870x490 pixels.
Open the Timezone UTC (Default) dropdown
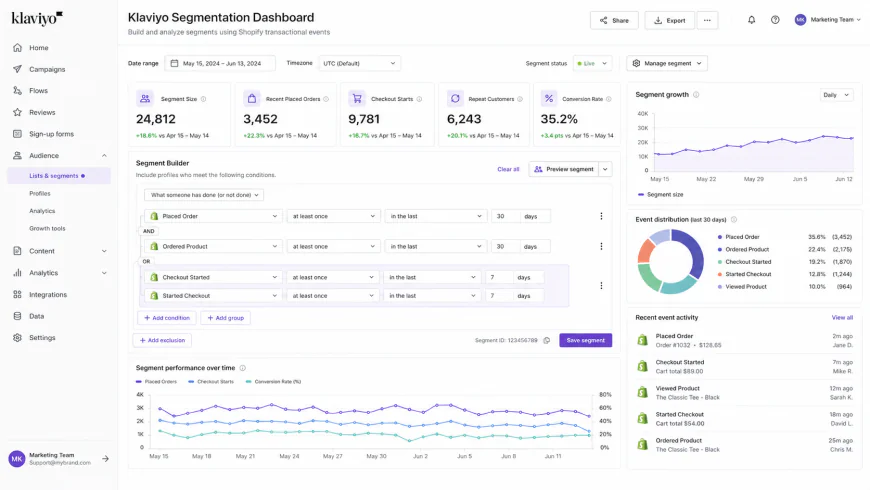coord(359,63)
